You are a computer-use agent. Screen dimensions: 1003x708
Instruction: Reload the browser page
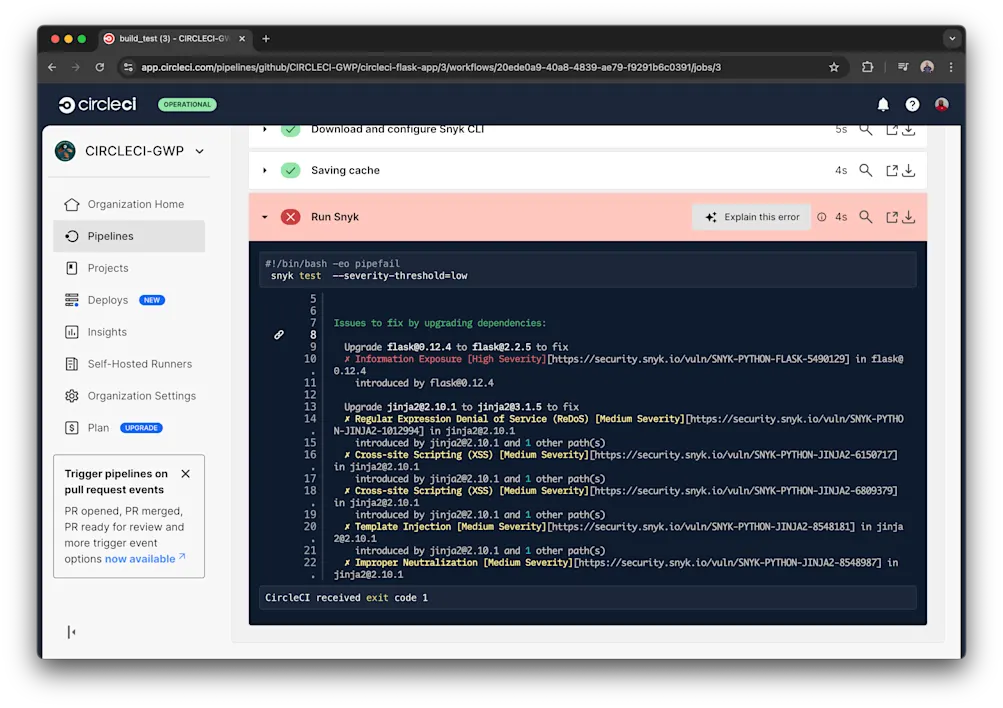pos(99,67)
